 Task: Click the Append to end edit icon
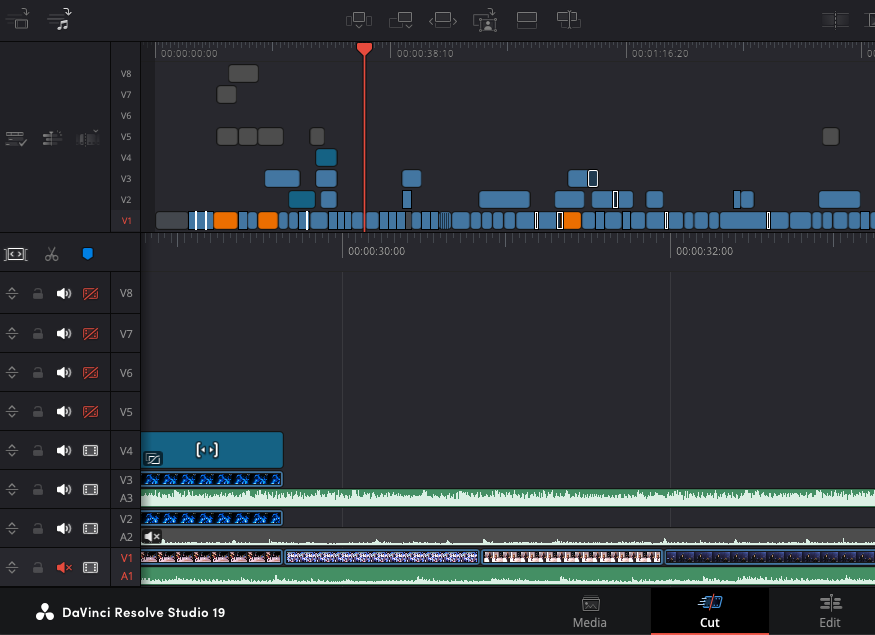401,19
